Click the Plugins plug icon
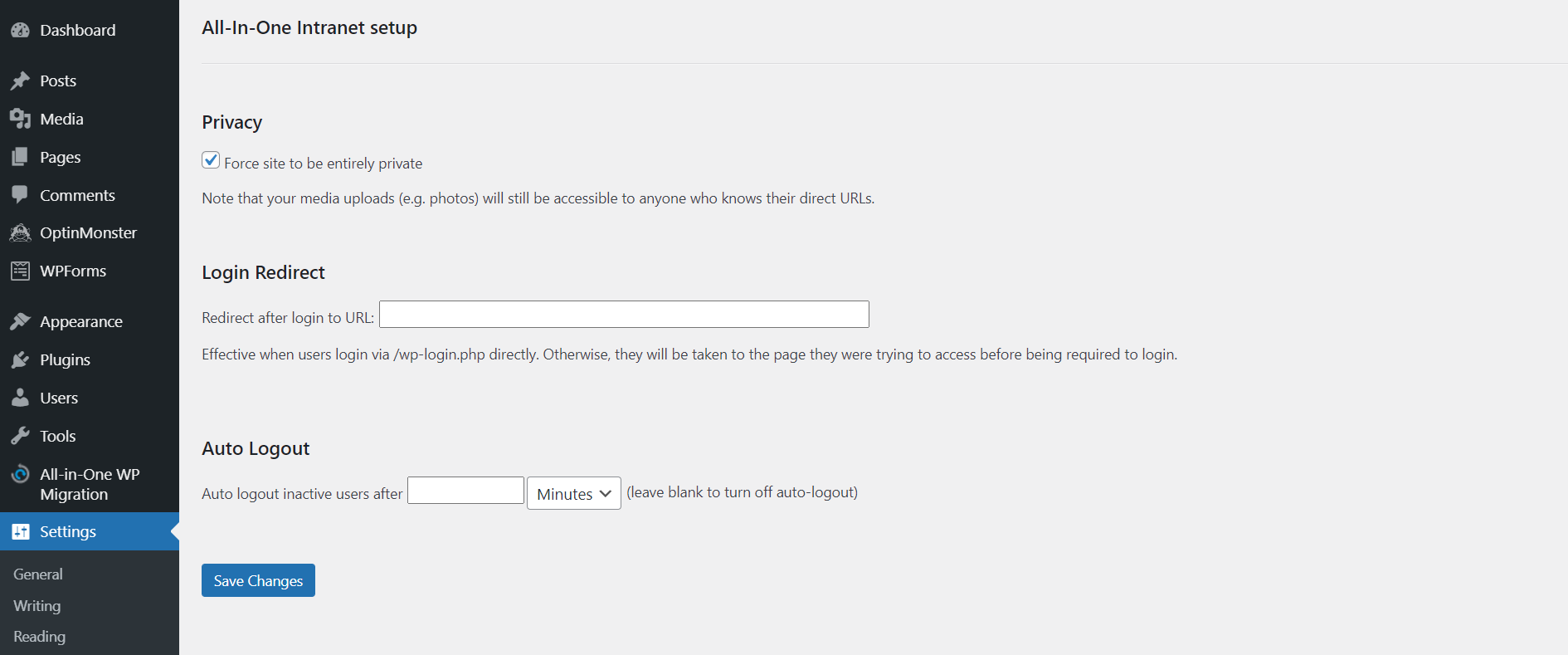 point(20,359)
